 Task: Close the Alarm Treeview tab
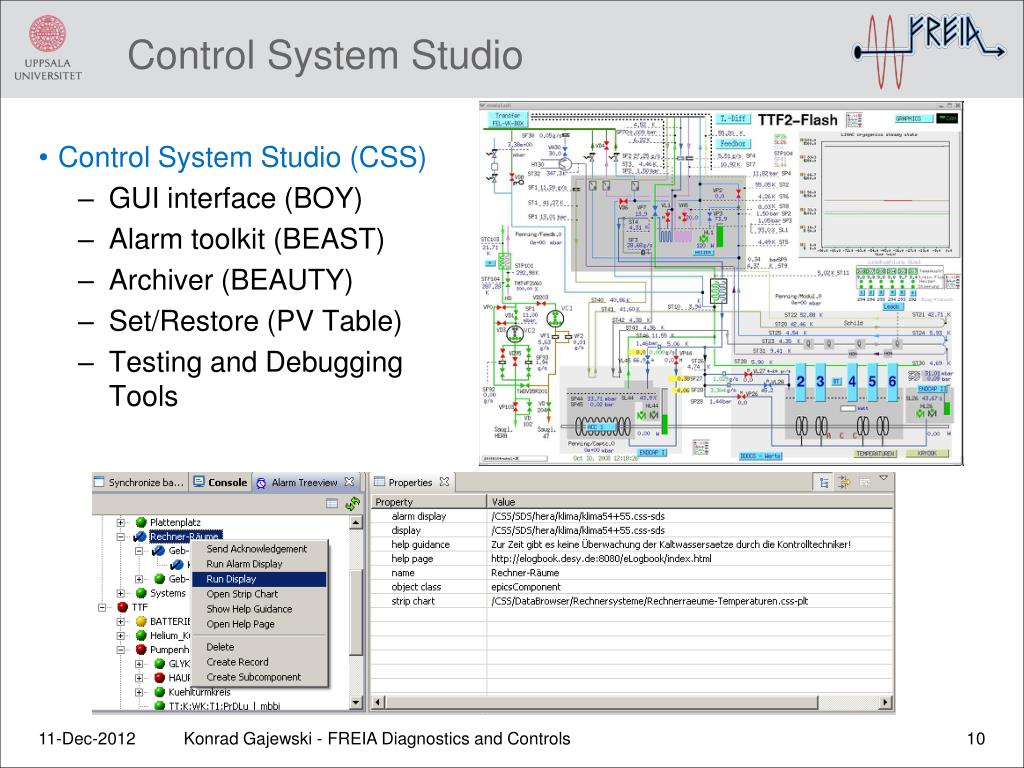349,482
